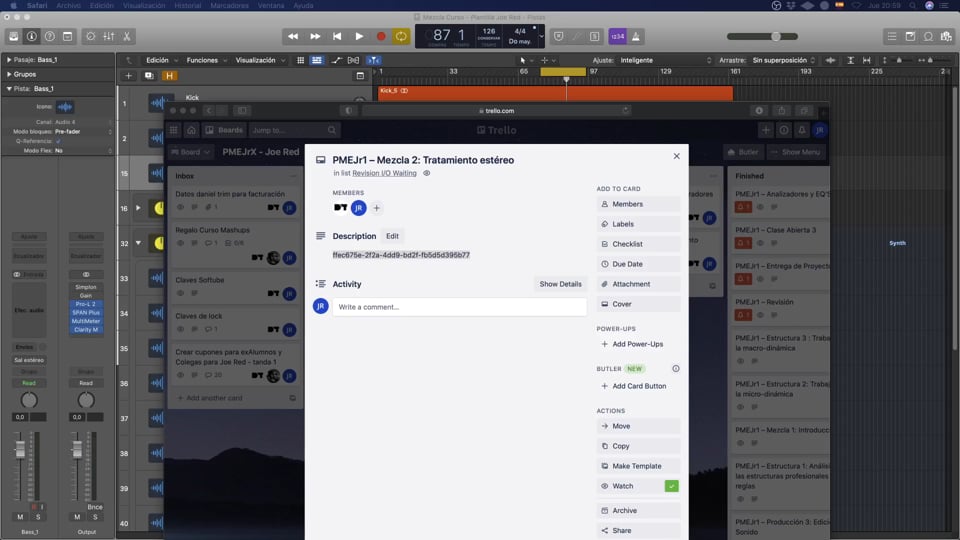
Task: Show automation icon in tracks menu bar
Action: (x=336, y=60)
